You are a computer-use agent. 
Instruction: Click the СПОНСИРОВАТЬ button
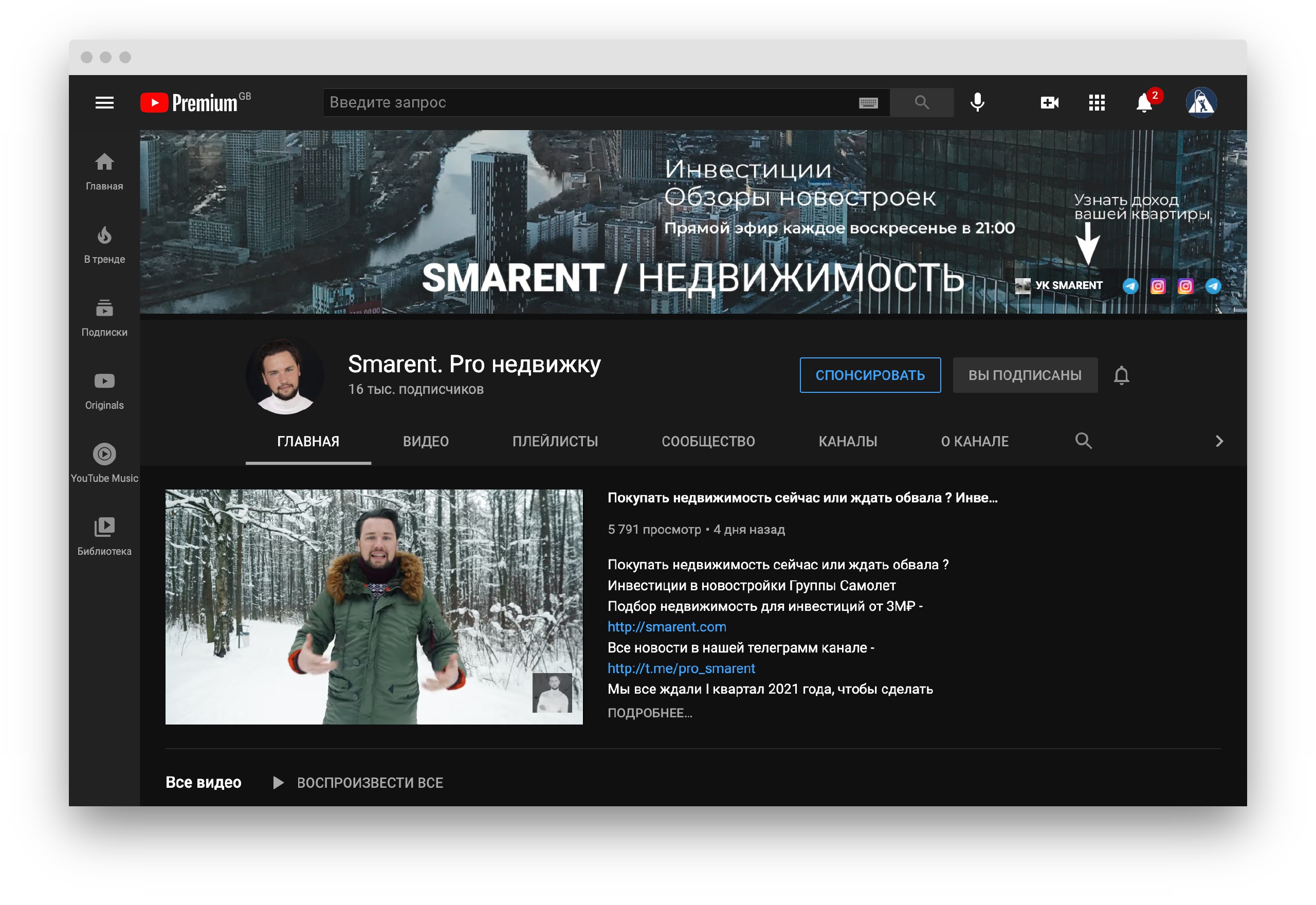coord(870,375)
